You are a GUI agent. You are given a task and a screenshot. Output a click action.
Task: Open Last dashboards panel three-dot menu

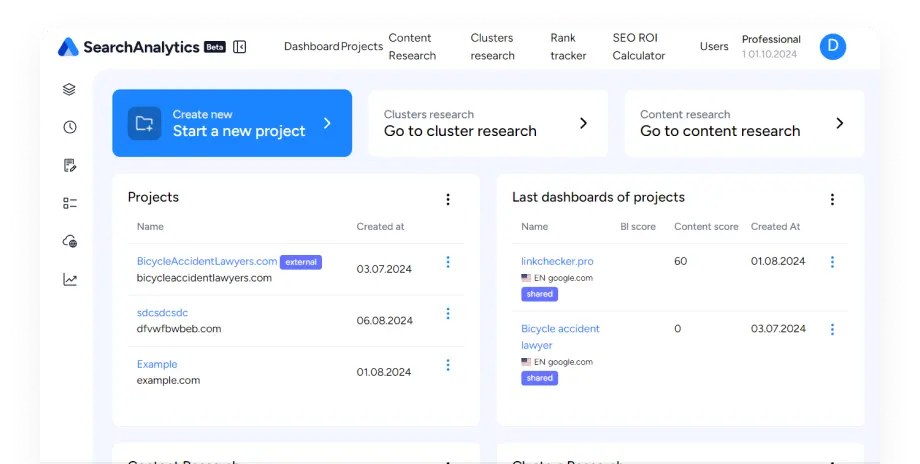[832, 199]
